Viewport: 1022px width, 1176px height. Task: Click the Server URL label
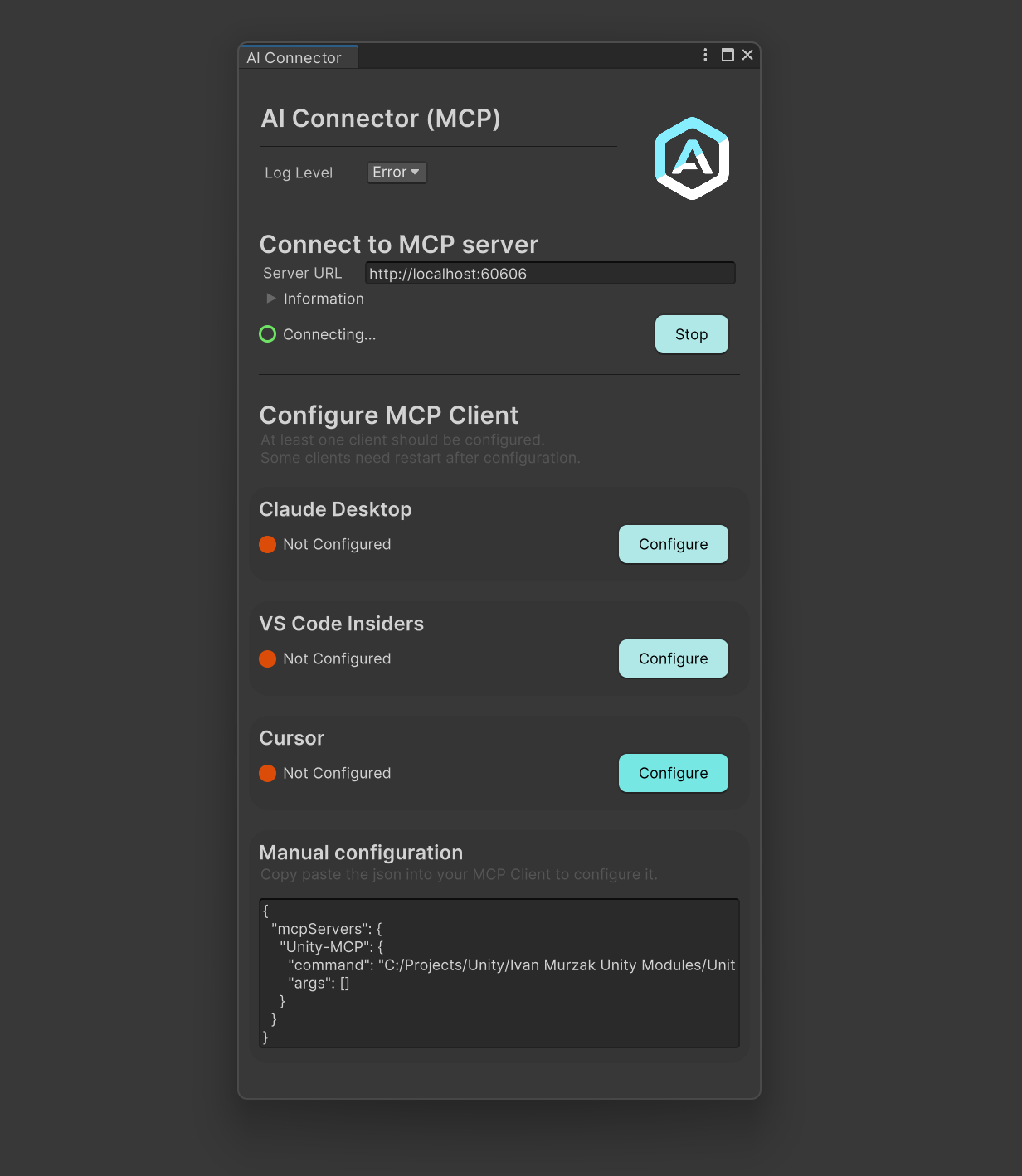pyautogui.click(x=302, y=274)
